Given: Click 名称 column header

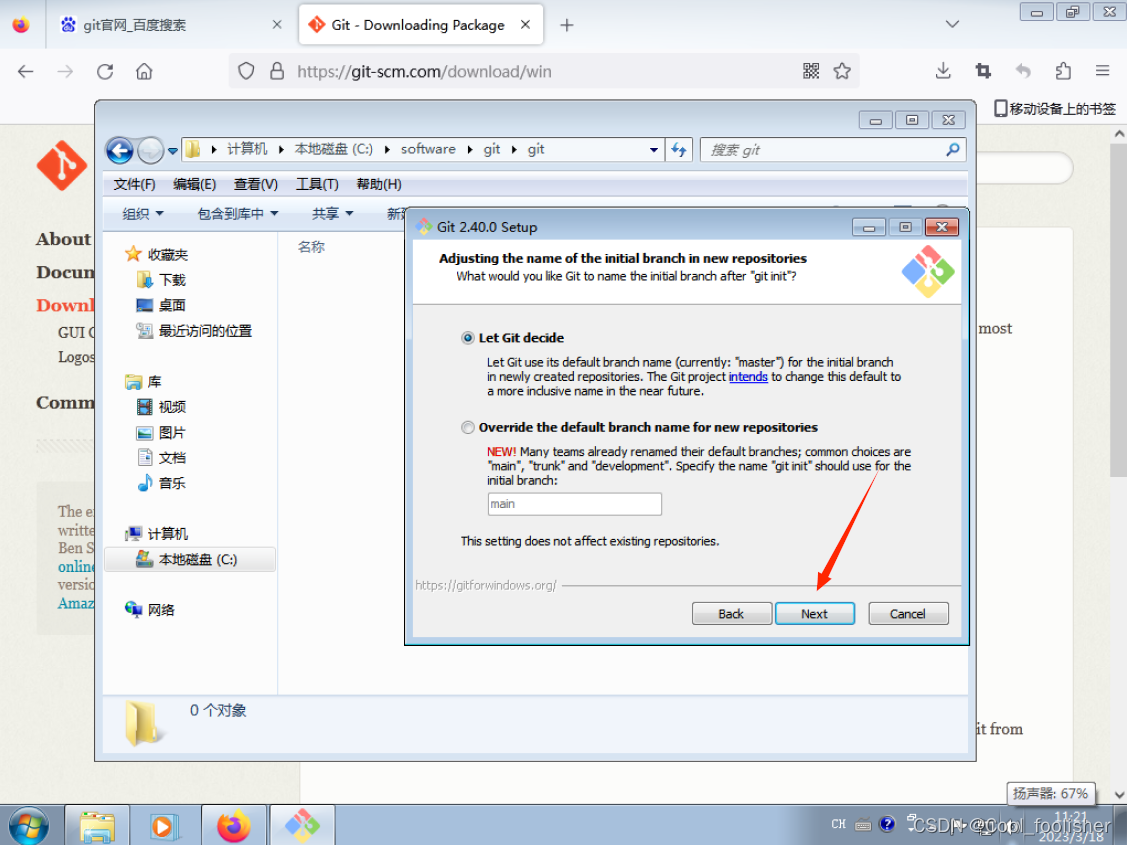Looking at the screenshot, I should click(x=311, y=247).
